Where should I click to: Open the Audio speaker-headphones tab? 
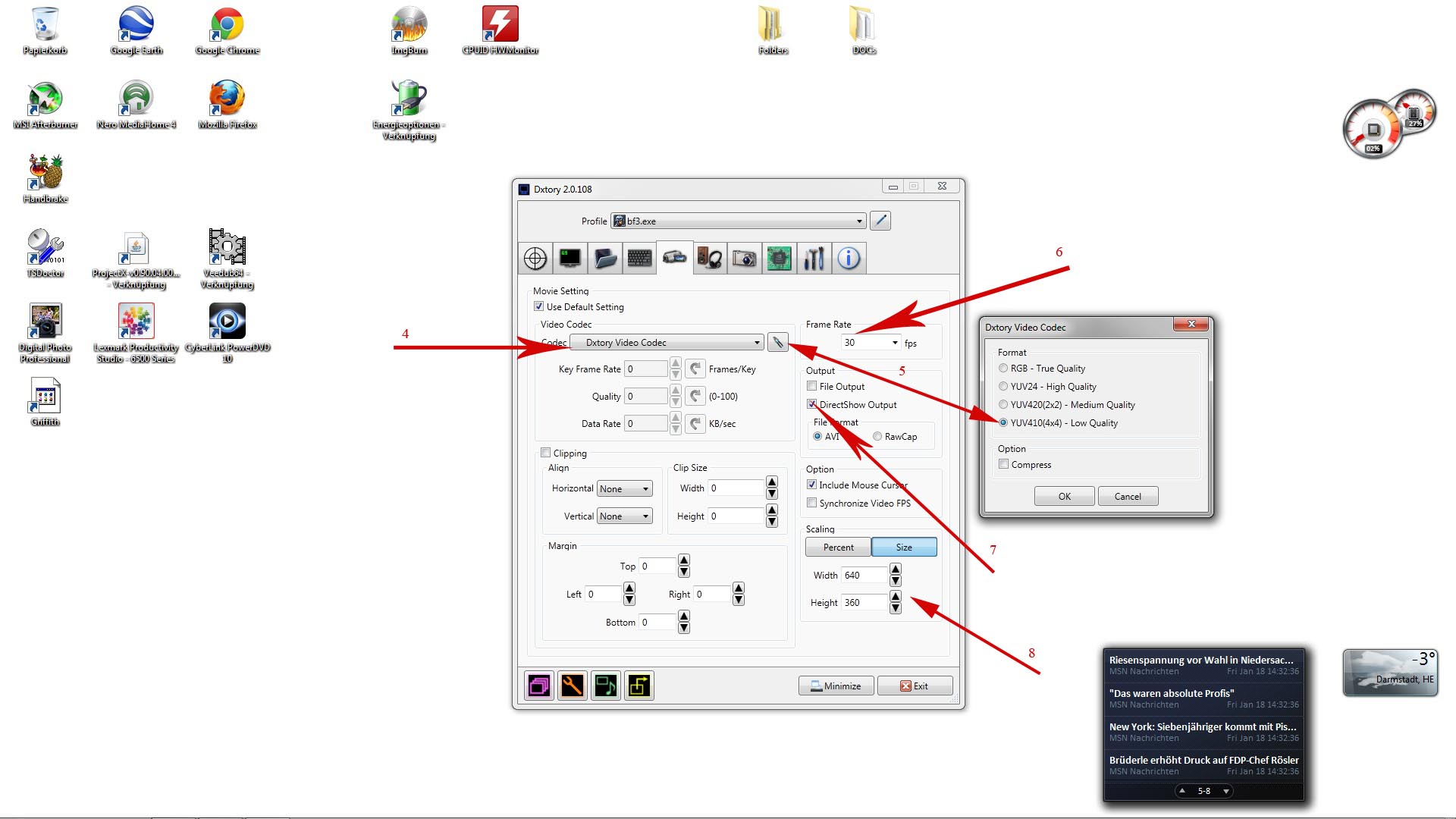pos(710,259)
